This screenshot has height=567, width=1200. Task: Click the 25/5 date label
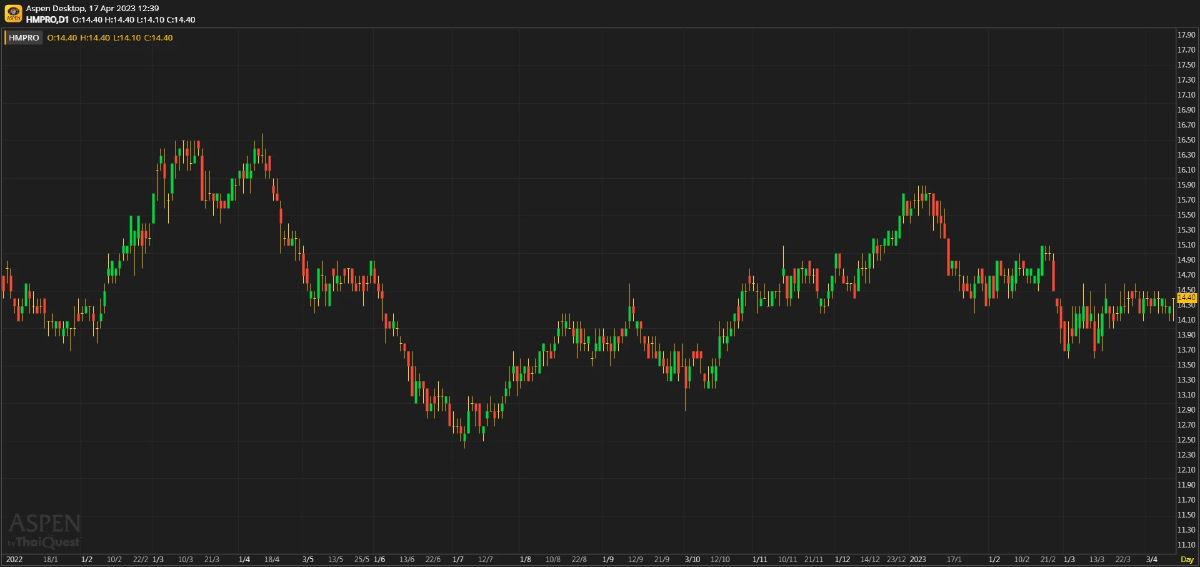tap(362, 559)
